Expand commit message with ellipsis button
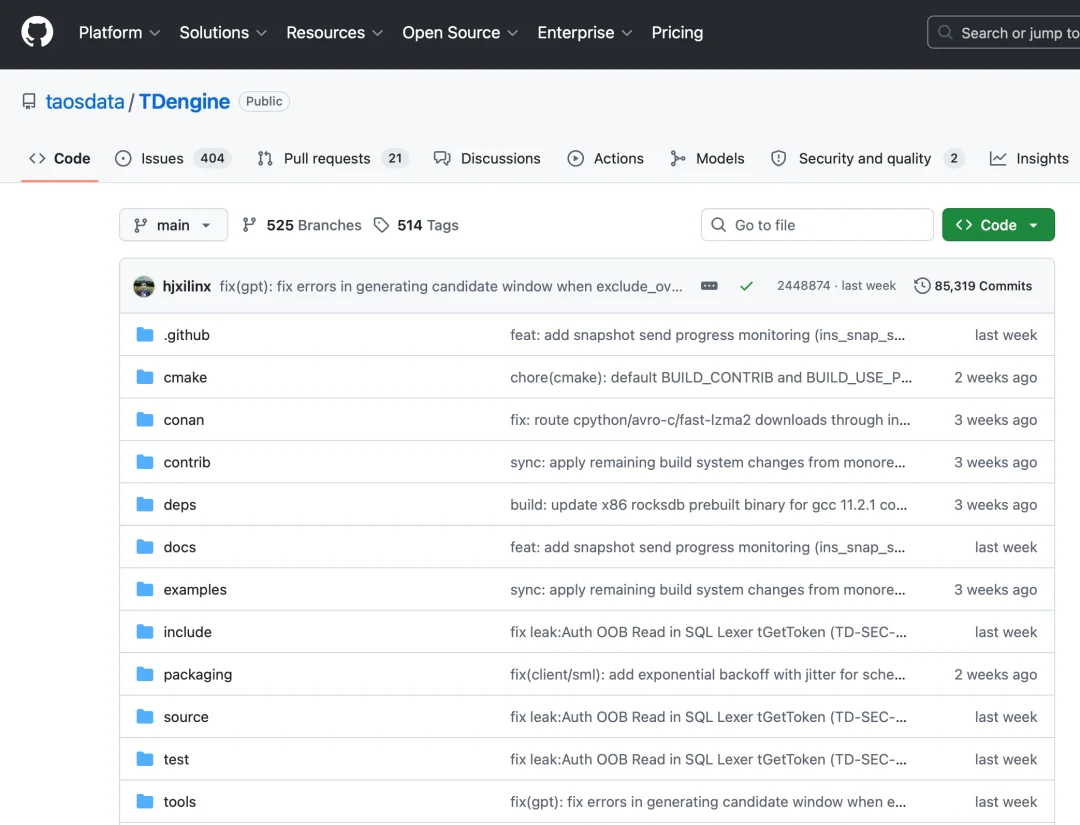Screen dimensions: 1080x825 pyautogui.click(x=709, y=286)
